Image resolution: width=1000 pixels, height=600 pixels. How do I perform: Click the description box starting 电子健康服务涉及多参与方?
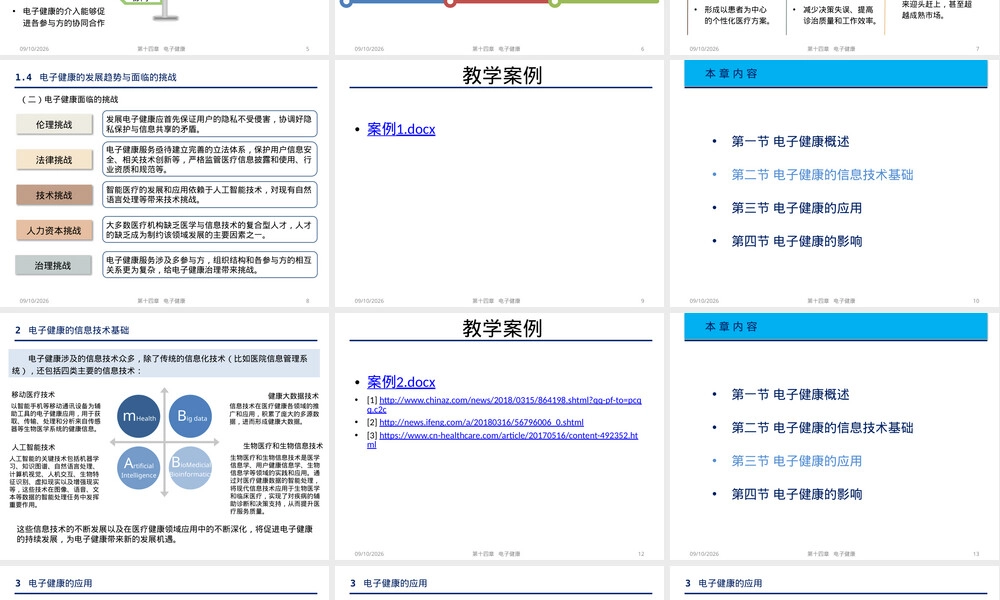(210, 265)
